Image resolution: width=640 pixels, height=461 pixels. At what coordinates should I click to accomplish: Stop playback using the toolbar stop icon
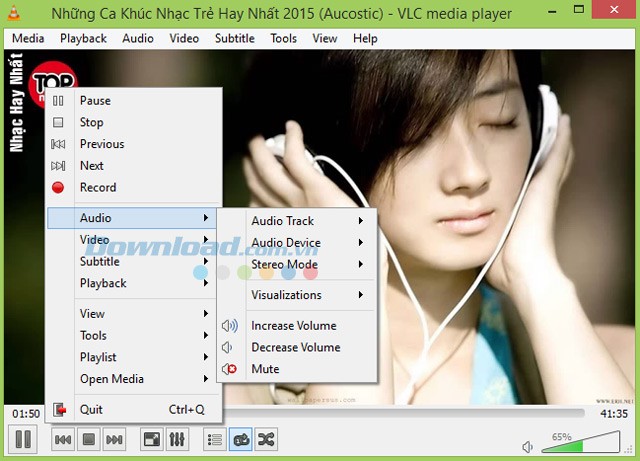[x=88, y=439]
